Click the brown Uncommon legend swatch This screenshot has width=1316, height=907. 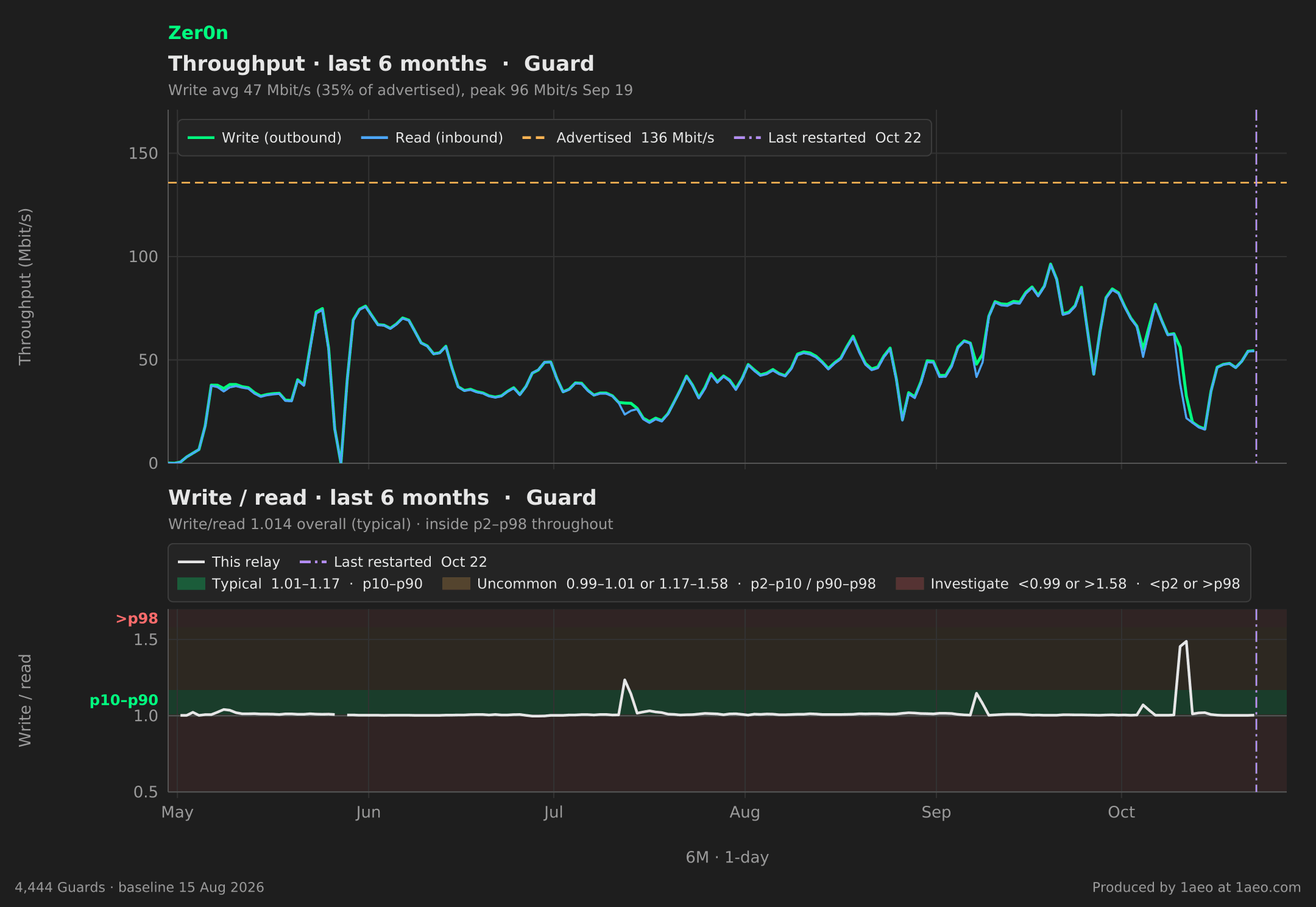[456, 584]
